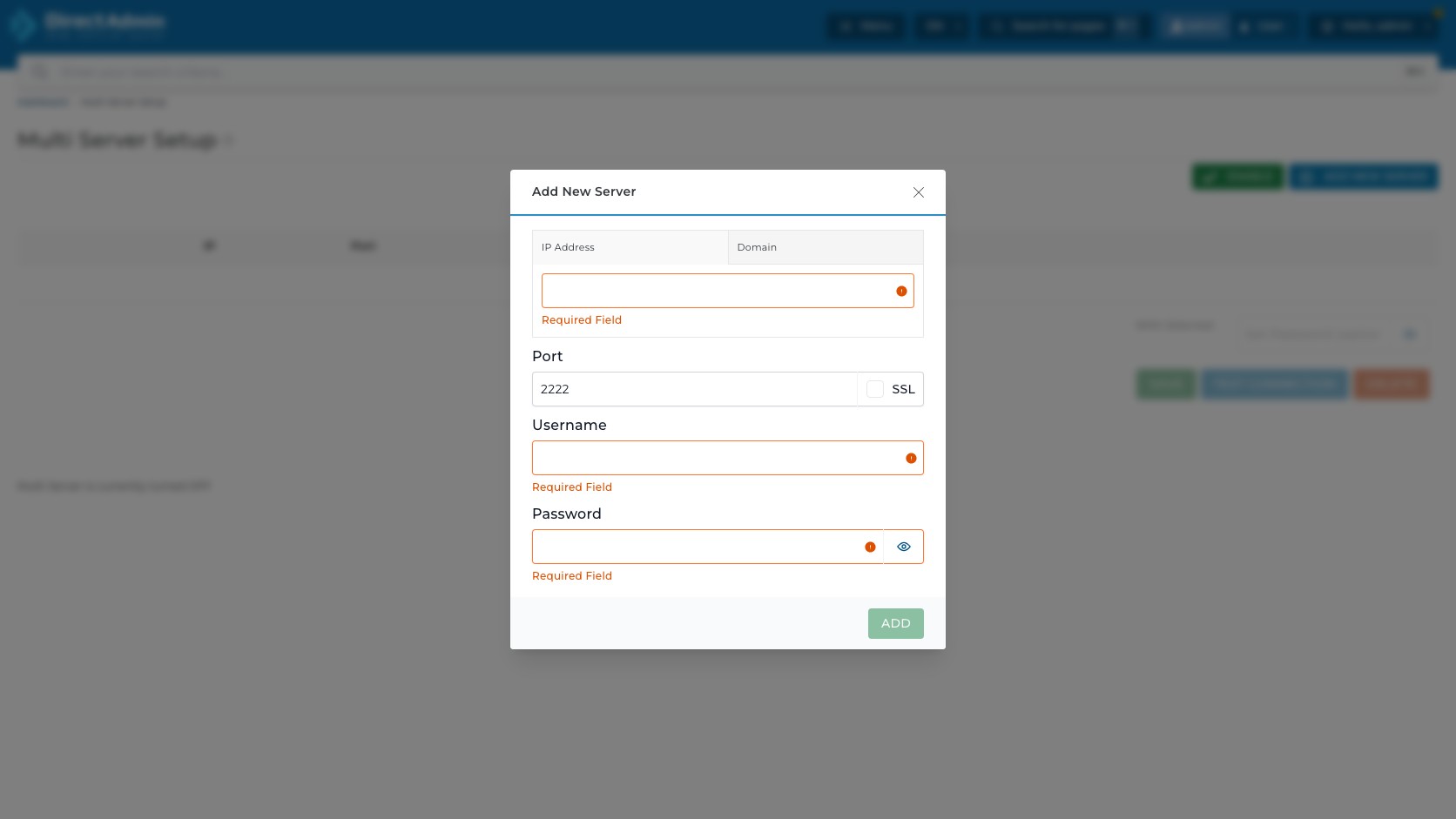The image size is (1456, 819).
Task: Click 'Required Field' message under Username
Action: point(572,487)
